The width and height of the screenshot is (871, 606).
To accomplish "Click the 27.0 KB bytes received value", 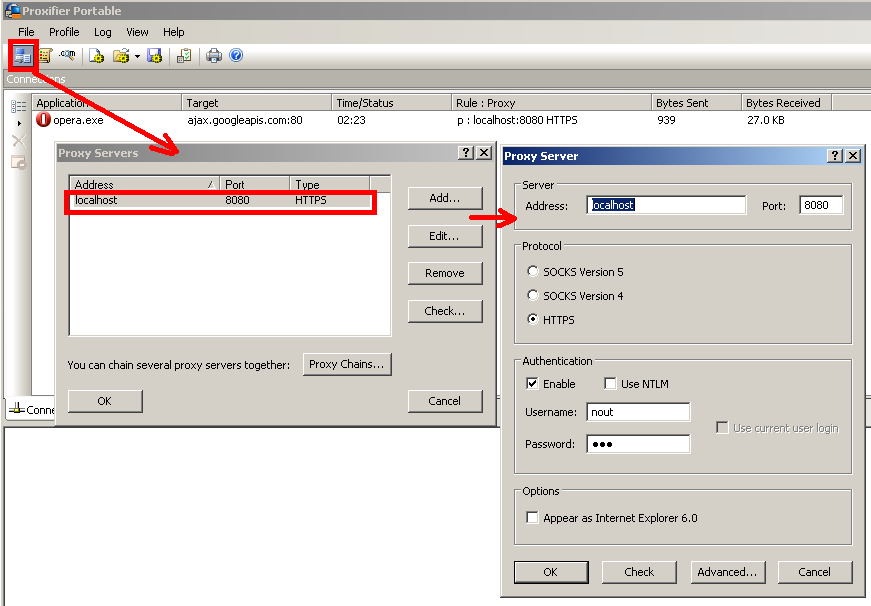I will click(x=765, y=120).
